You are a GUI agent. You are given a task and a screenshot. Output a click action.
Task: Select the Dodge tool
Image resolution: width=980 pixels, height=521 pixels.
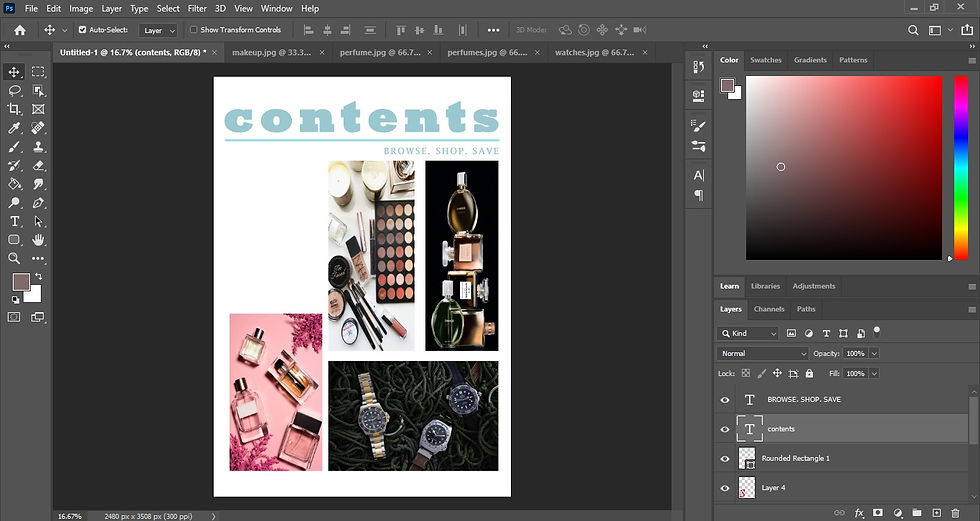tap(14, 203)
